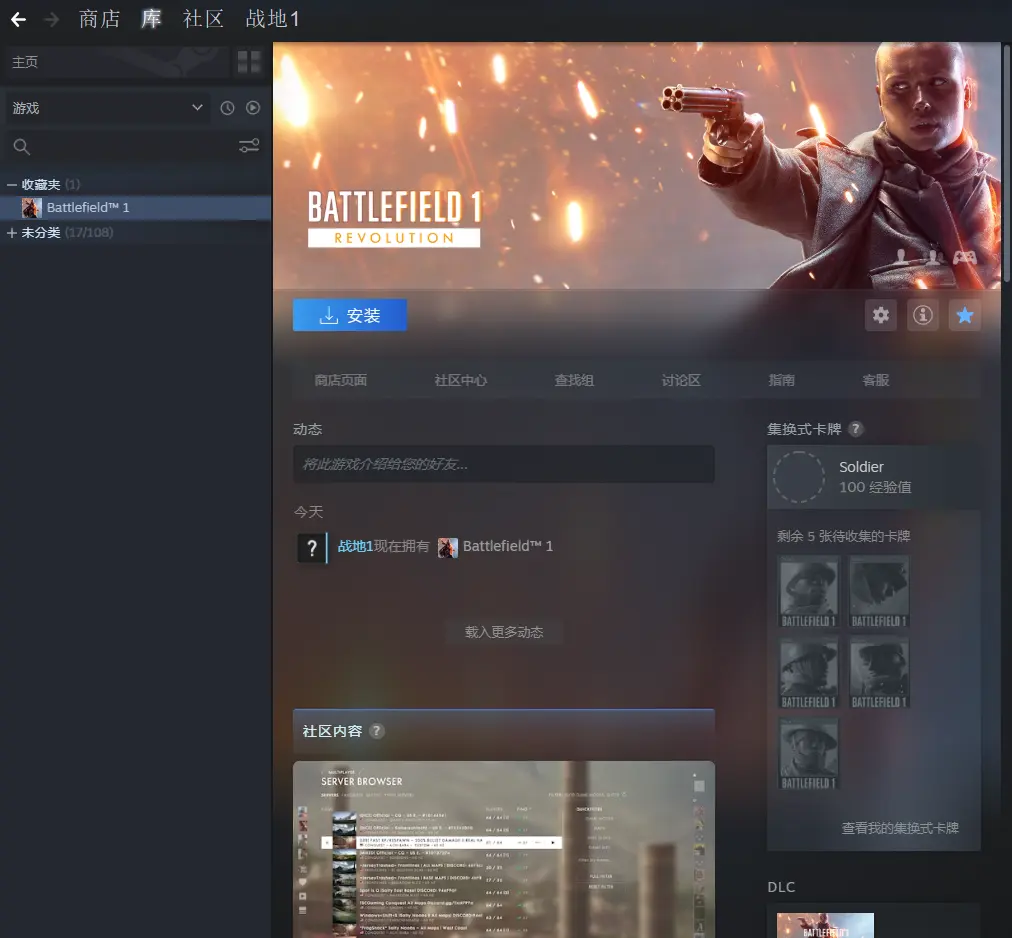Image resolution: width=1012 pixels, height=938 pixels.
Task: Click the page scrollbar on the right edge
Action: point(1006,161)
